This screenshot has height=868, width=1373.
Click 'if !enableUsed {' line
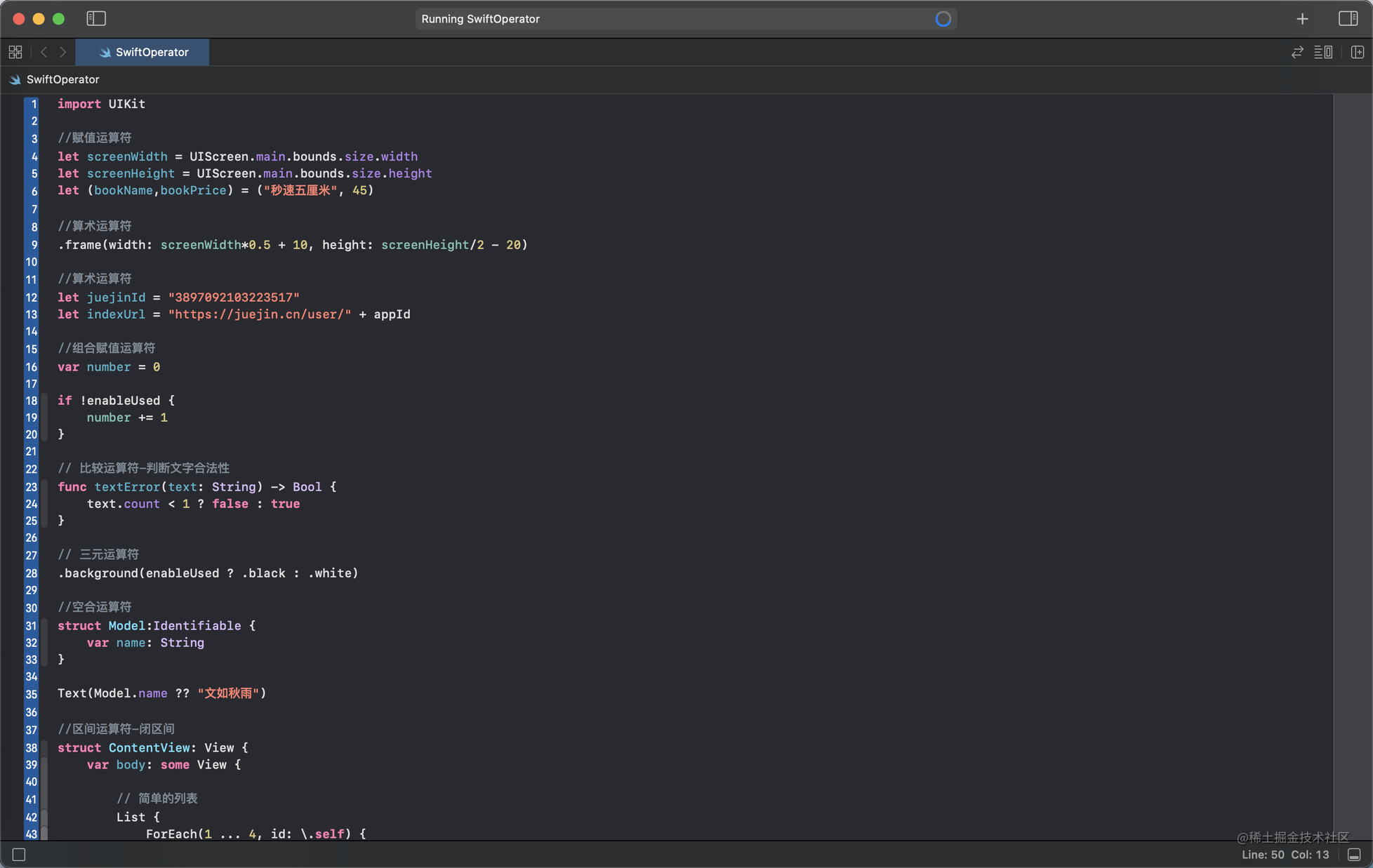pyautogui.click(x=116, y=401)
